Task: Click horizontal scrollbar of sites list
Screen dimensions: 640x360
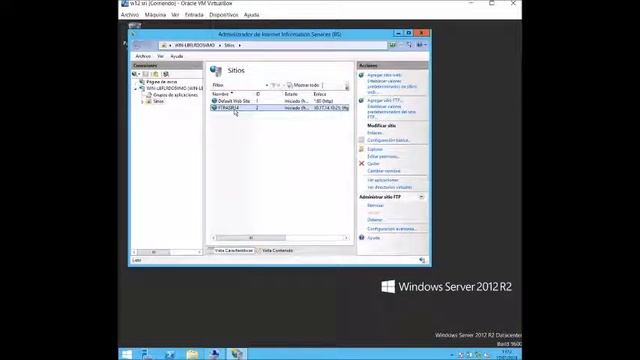Action: coord(280,238)
